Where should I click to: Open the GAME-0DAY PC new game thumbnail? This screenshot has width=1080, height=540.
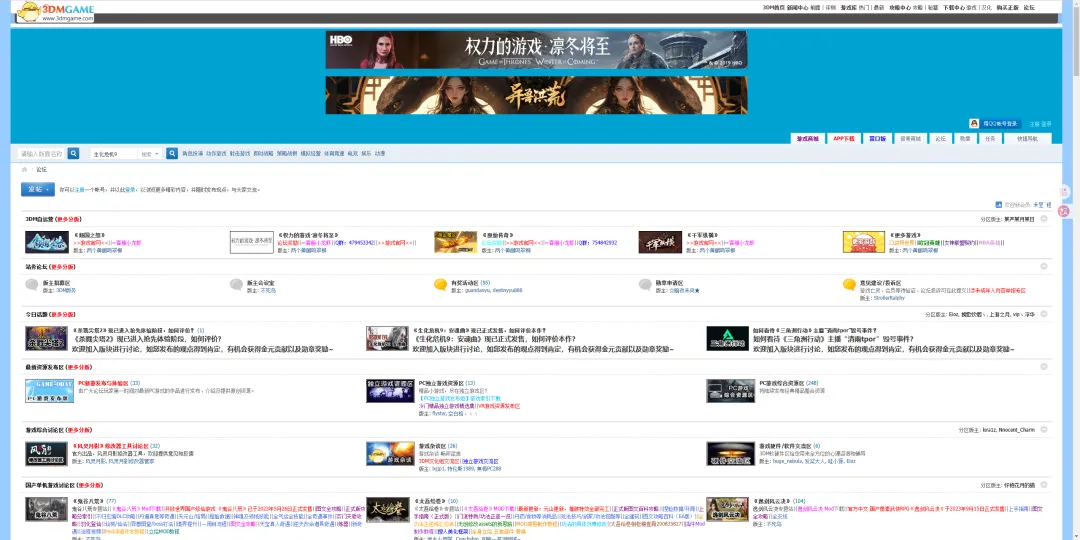[x=50, y=391]
